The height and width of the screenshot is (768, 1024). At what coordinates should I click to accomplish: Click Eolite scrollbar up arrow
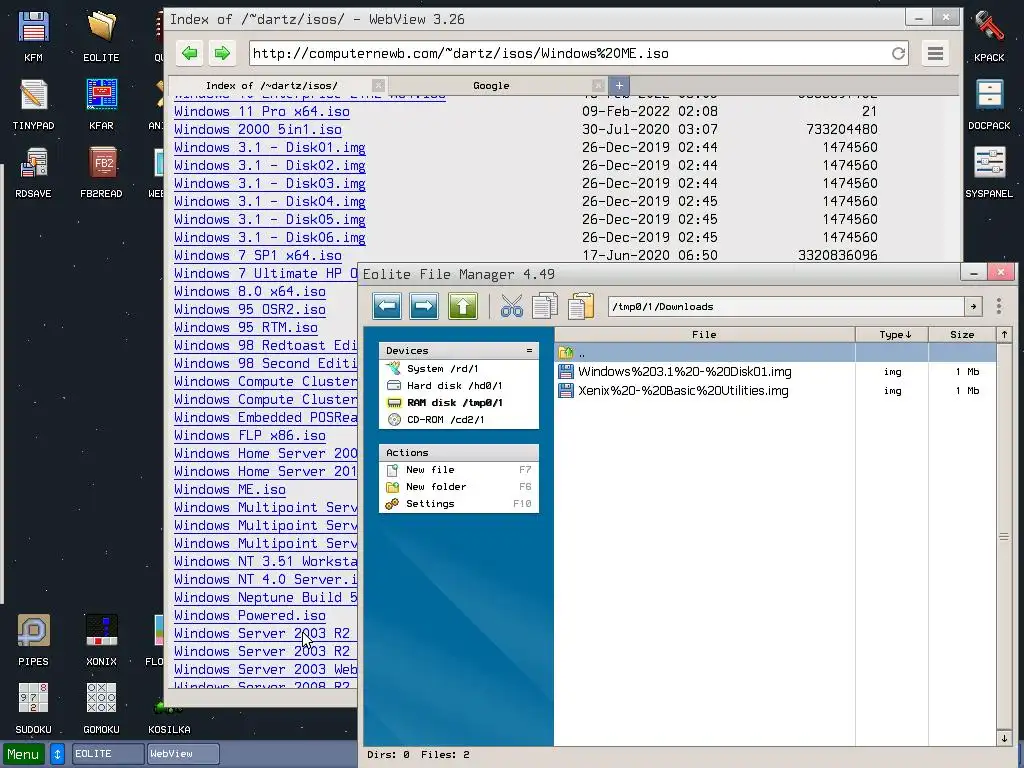(1004, 334)
